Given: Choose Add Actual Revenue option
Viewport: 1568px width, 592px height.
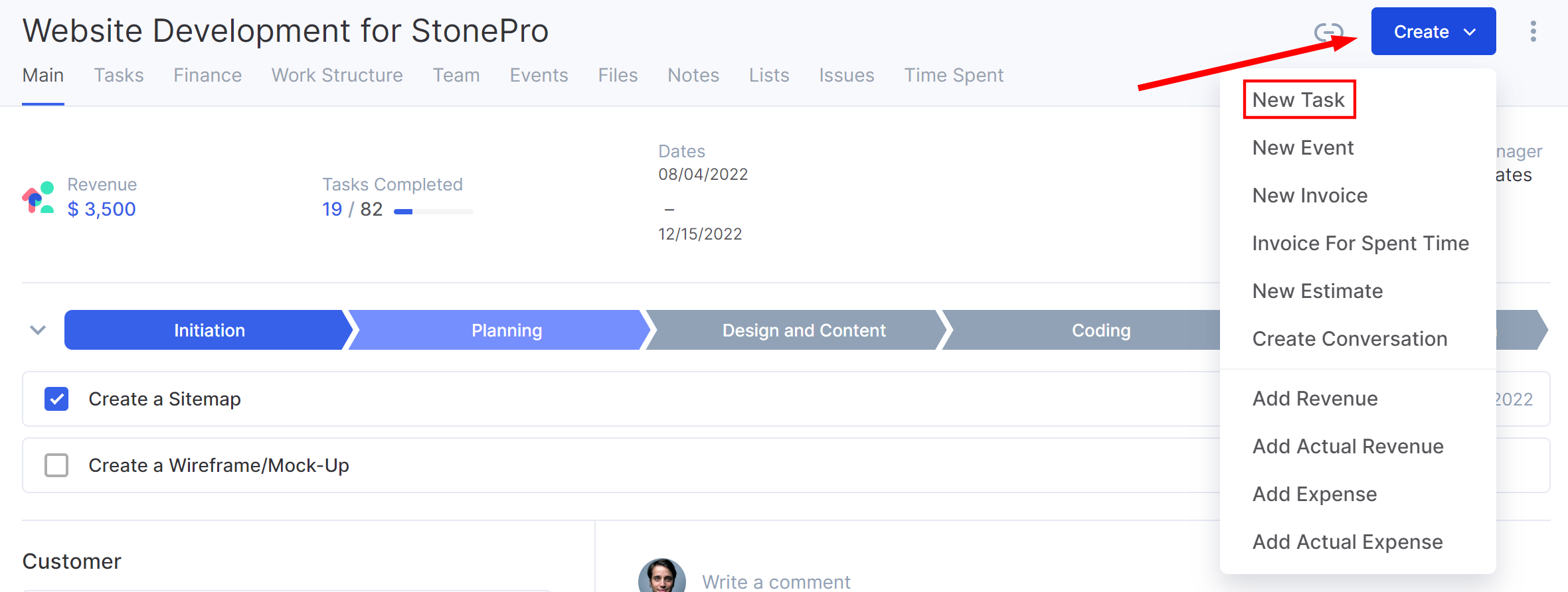Looking at the screenshot, I should pos(1348,446).
